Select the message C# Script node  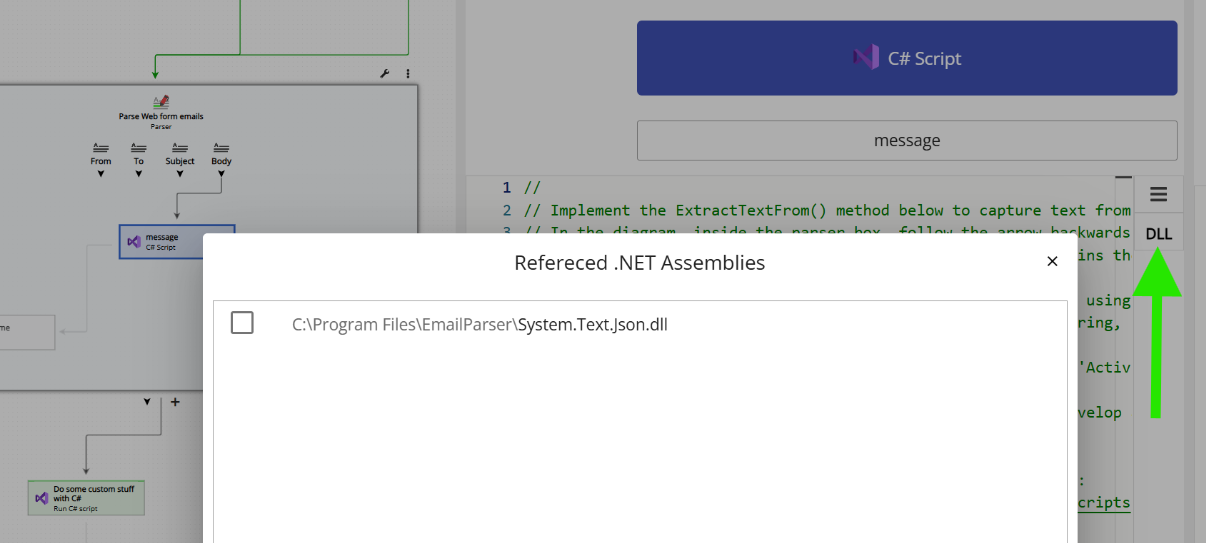pos(177,242)
